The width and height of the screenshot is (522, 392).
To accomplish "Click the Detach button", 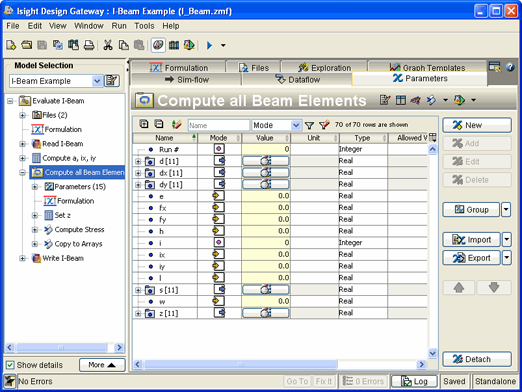I will [477, 359].
